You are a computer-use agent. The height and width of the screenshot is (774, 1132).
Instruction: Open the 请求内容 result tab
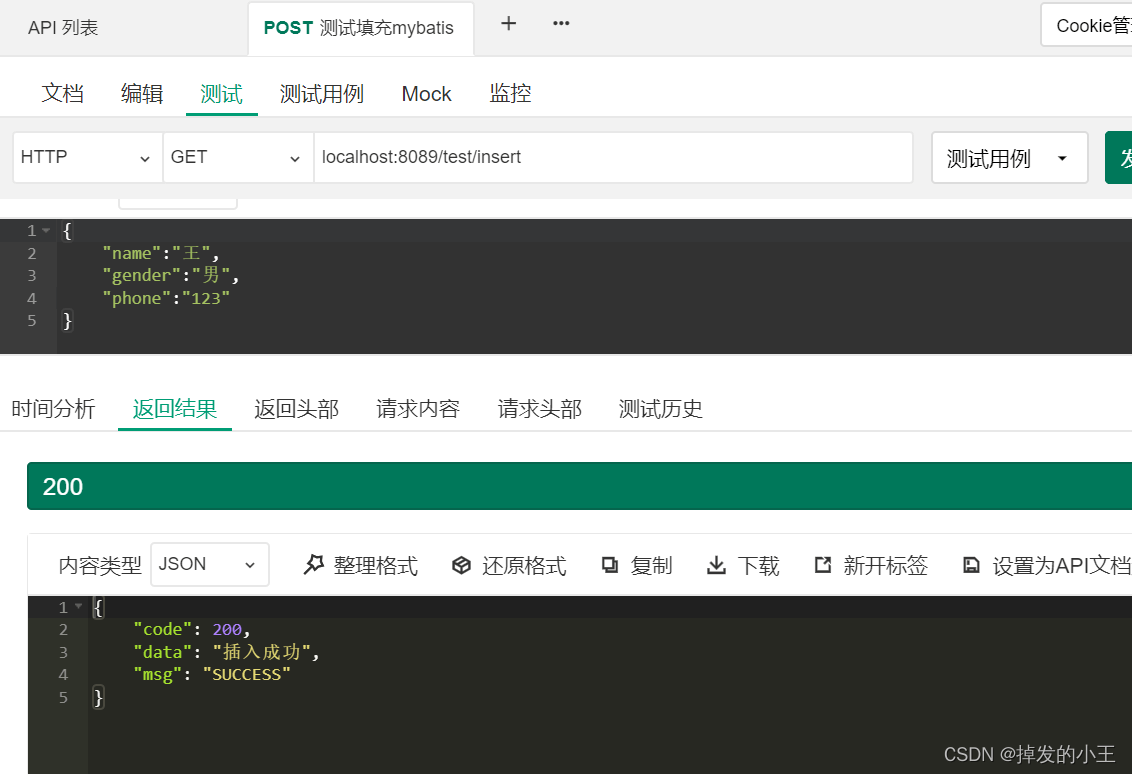point(418,409)
